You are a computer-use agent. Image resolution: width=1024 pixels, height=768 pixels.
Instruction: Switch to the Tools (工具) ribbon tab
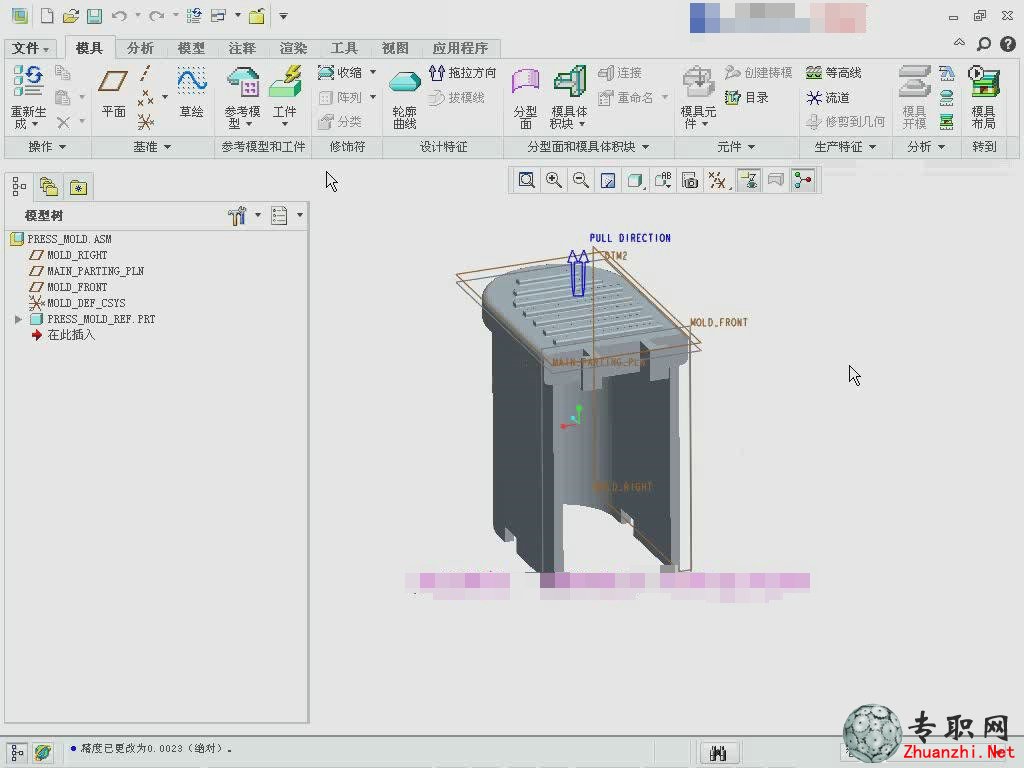coord(344,48)
